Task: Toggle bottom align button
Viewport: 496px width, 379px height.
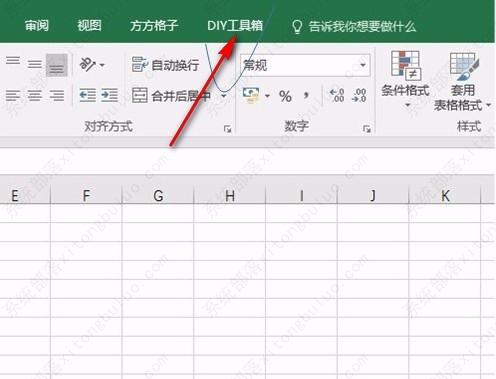Action: click(57, 65)
